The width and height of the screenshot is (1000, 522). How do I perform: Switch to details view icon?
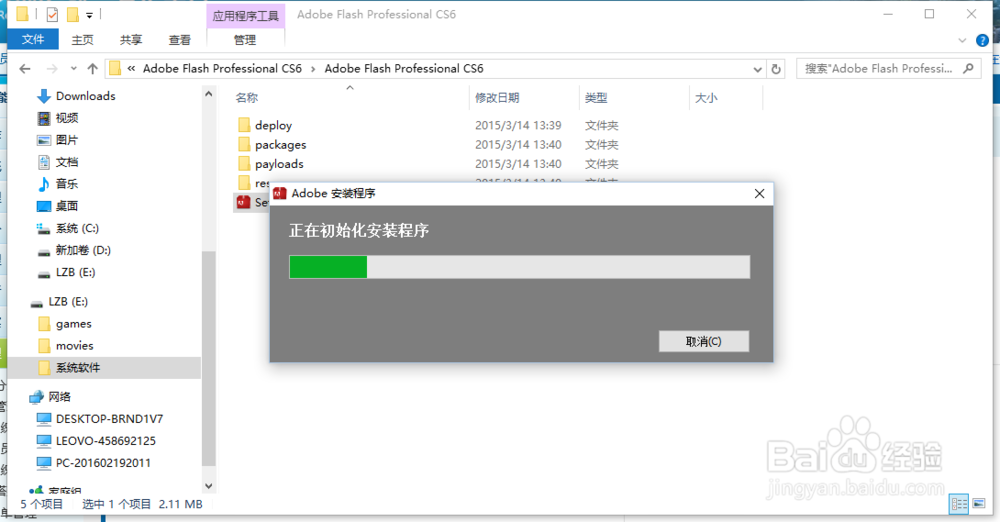pos(959,503)
